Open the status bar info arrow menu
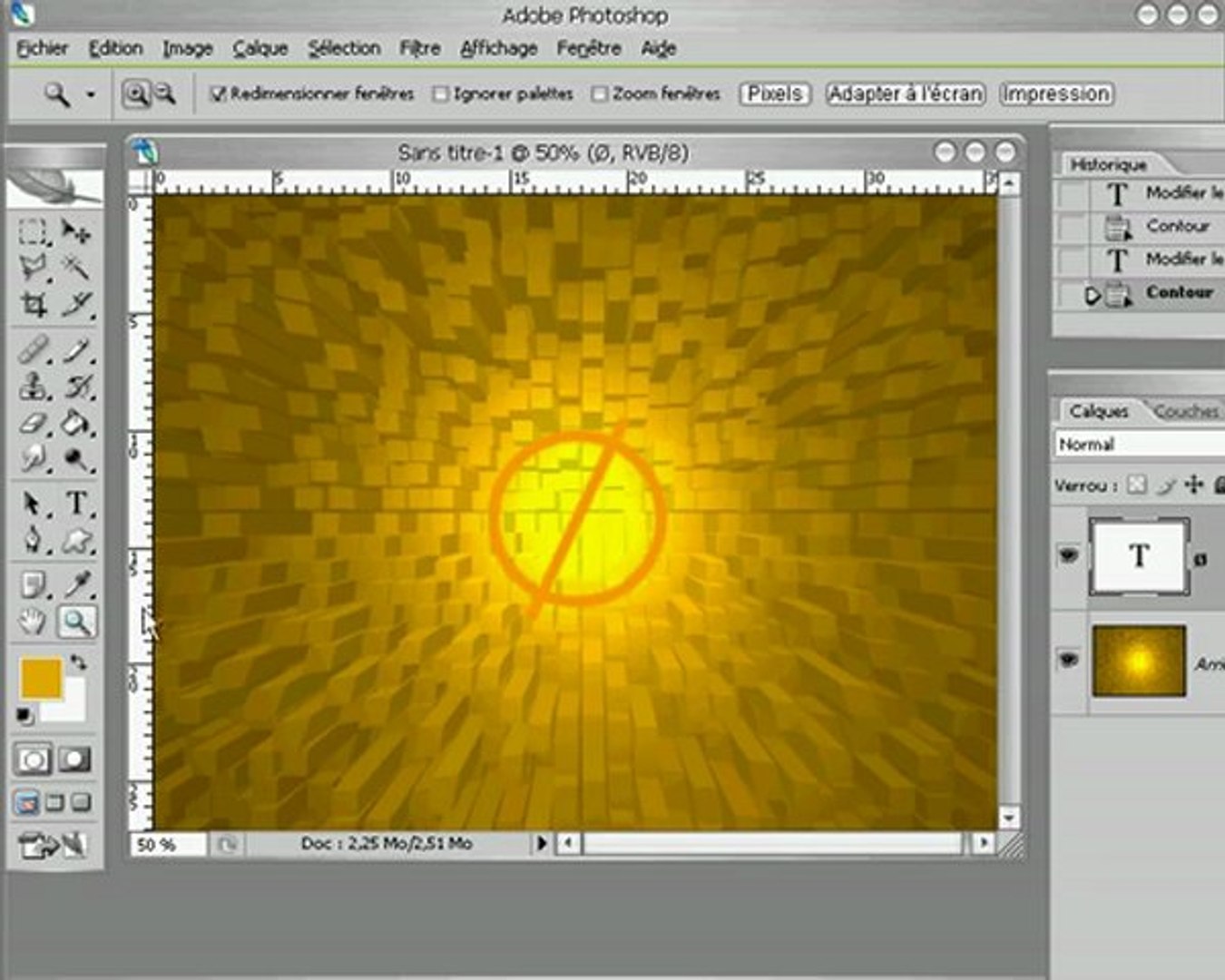1225x980 pixels. coord(542,843)
